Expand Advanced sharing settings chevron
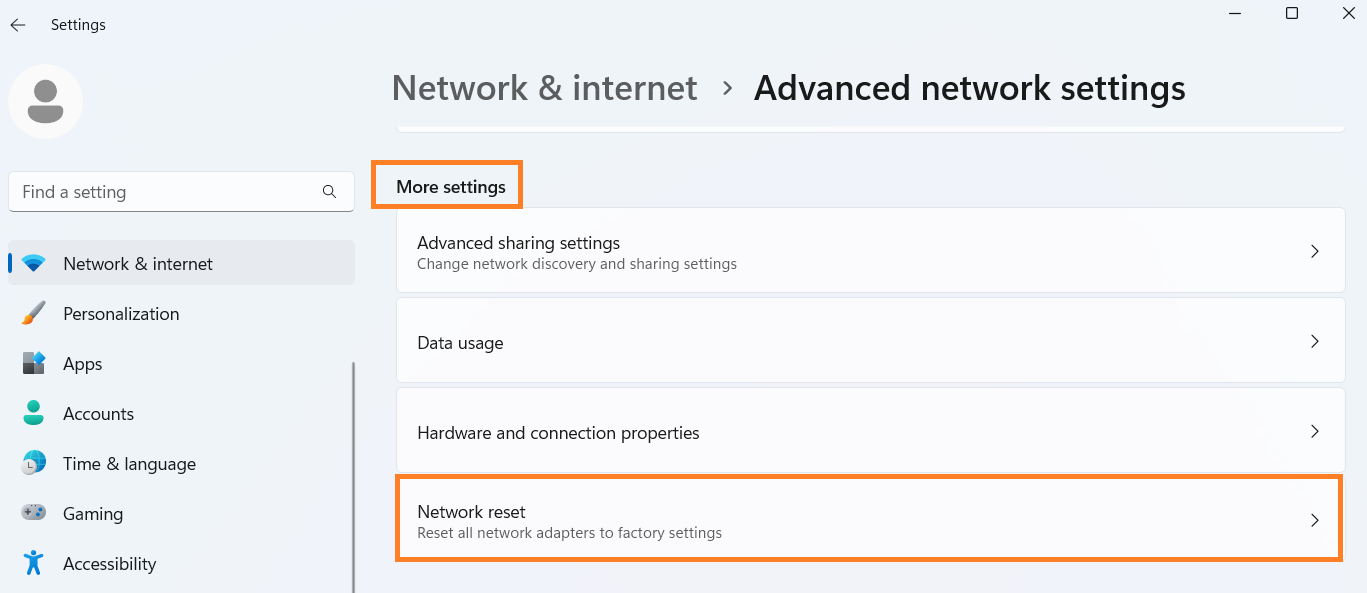The height and width of the screenshot is (593, 1367). [x=1315, y=251]
